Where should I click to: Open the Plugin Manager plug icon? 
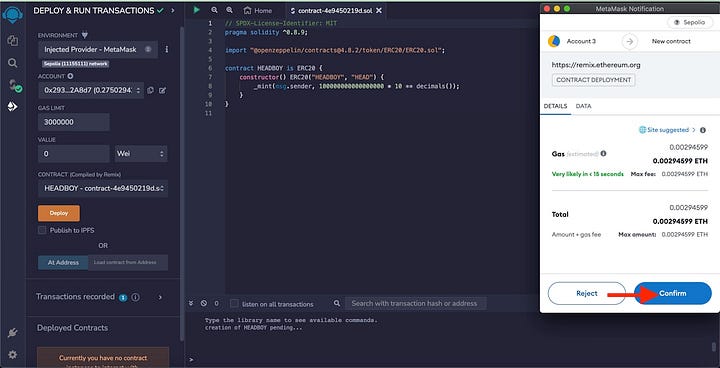pos(12,333)
